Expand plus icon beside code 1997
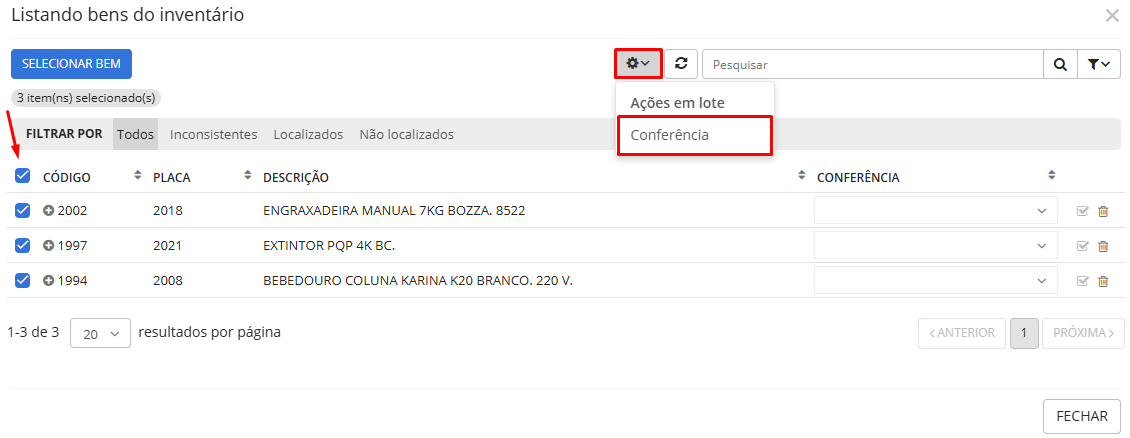The height and width of the screenshot is (438, 1130). coord(49,246)
